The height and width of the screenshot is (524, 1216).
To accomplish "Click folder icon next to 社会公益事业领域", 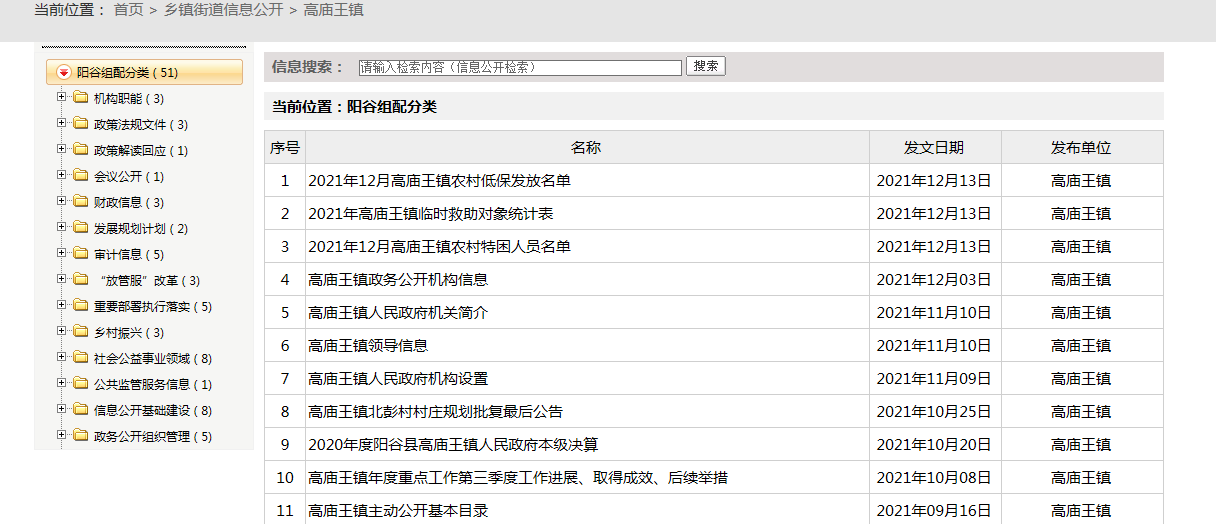I will 80,358.
